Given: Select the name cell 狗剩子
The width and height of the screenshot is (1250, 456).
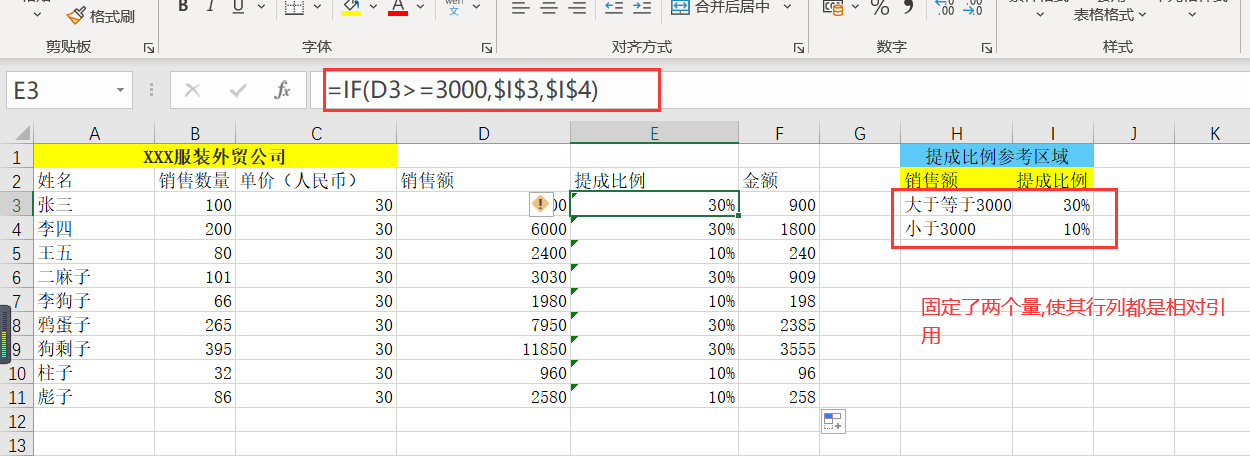Looking at the screenshot, I should [95, 348].
